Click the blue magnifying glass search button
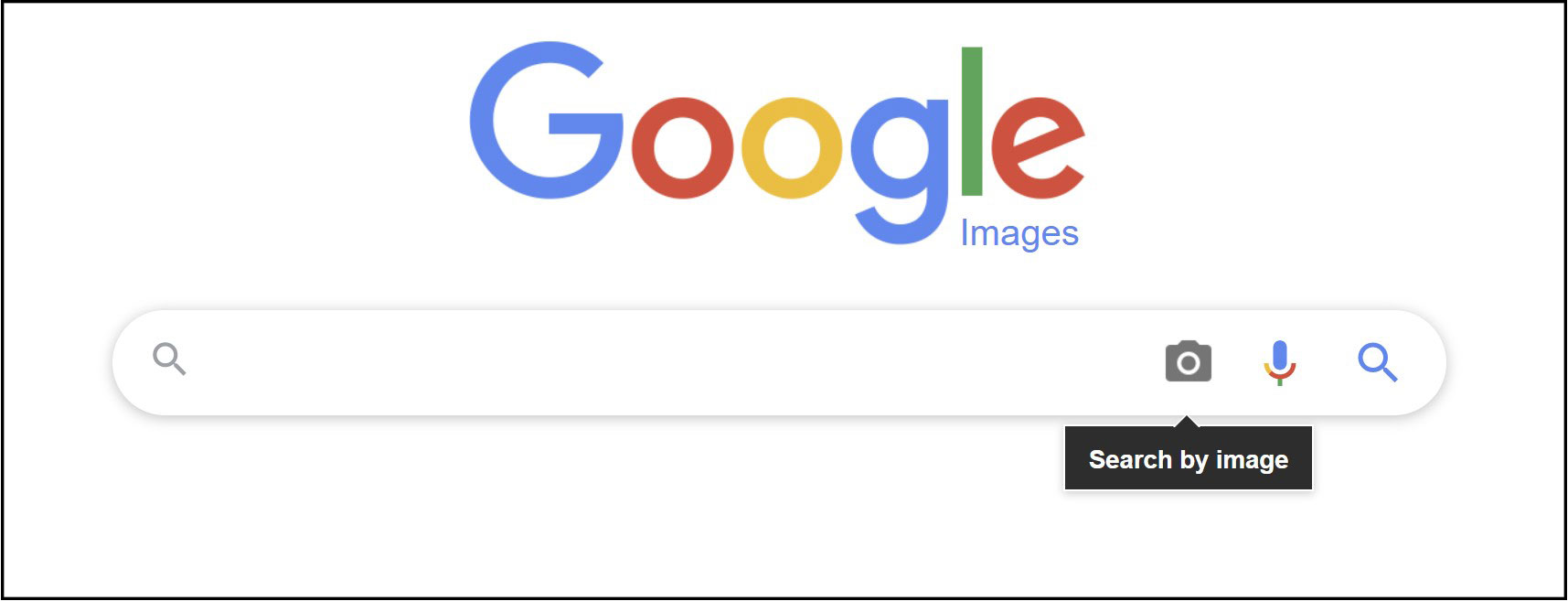 pyautogui.click(x=1378, y=362)
